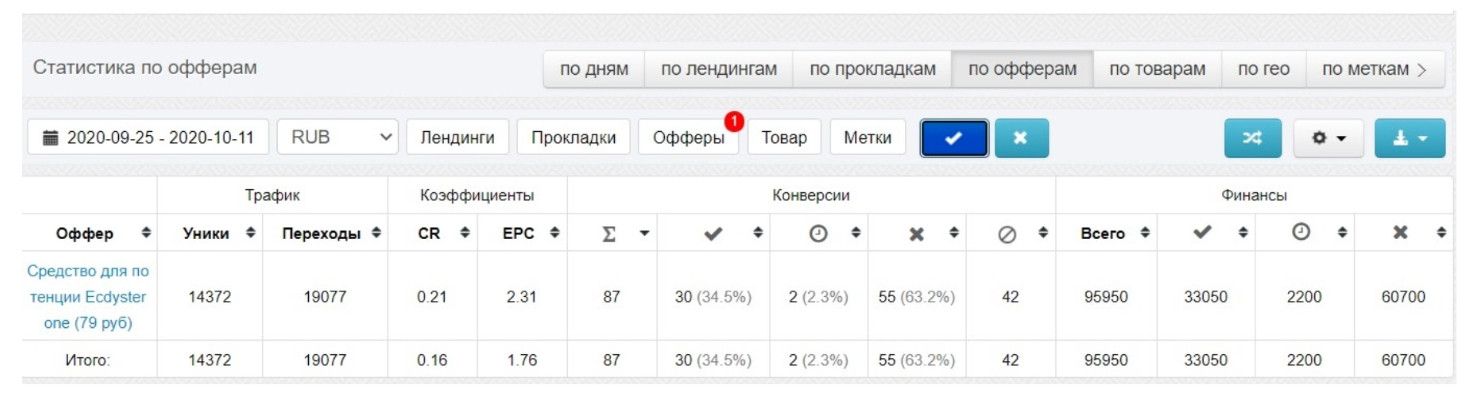Open the 'по гео' statistics tab
Screen dimensions: 1476x414
[1263, 70]
